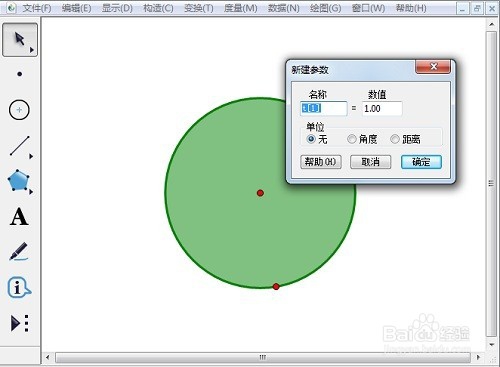Open the 绘图(G) menu
Viewport: 500px width, 367px height.
click(325, 8)
